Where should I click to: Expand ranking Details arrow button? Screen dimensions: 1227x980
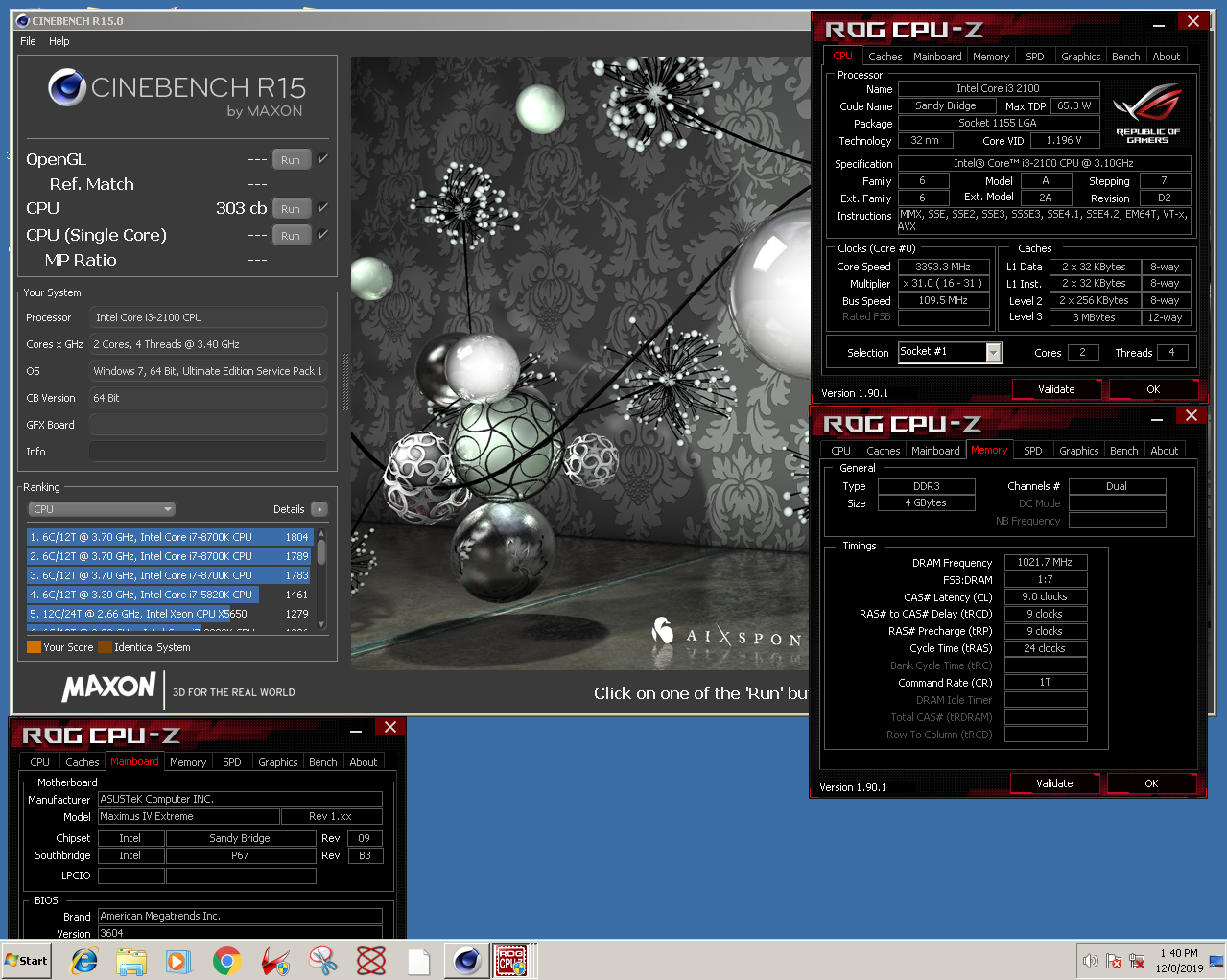(319, 509)
